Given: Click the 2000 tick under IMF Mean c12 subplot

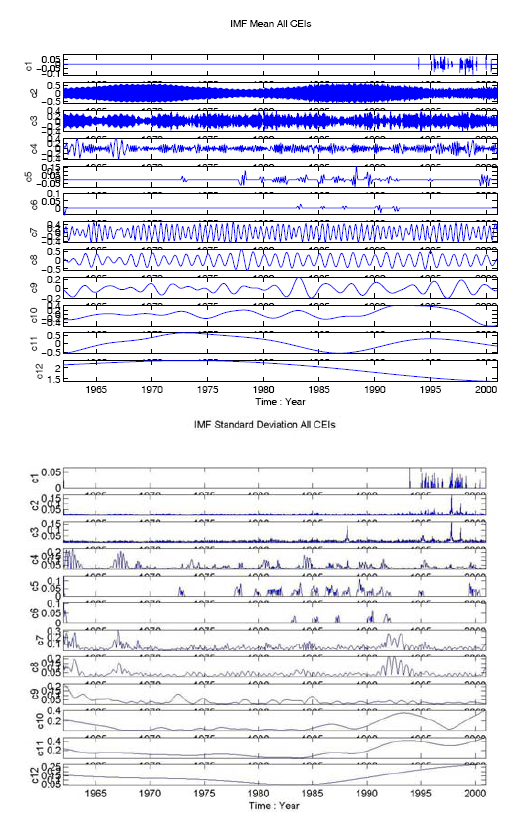Looking at the screenshot, I should [486, 389].
